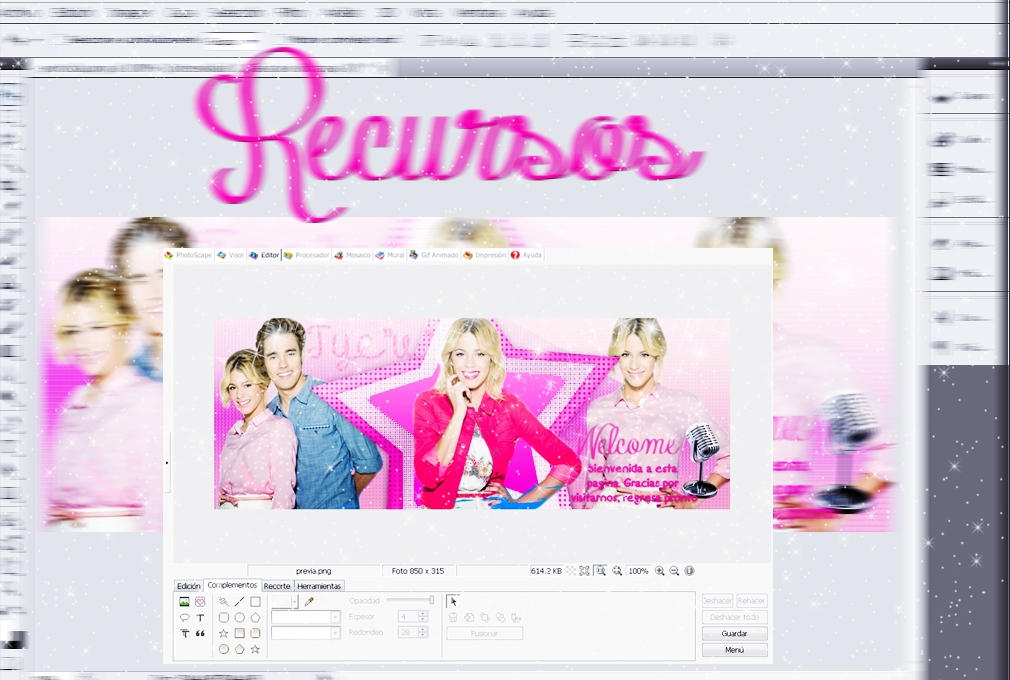Screen dimensions: 1010x680
Task: Click the 614.2 KB file size label
Action: coord(546,571)
